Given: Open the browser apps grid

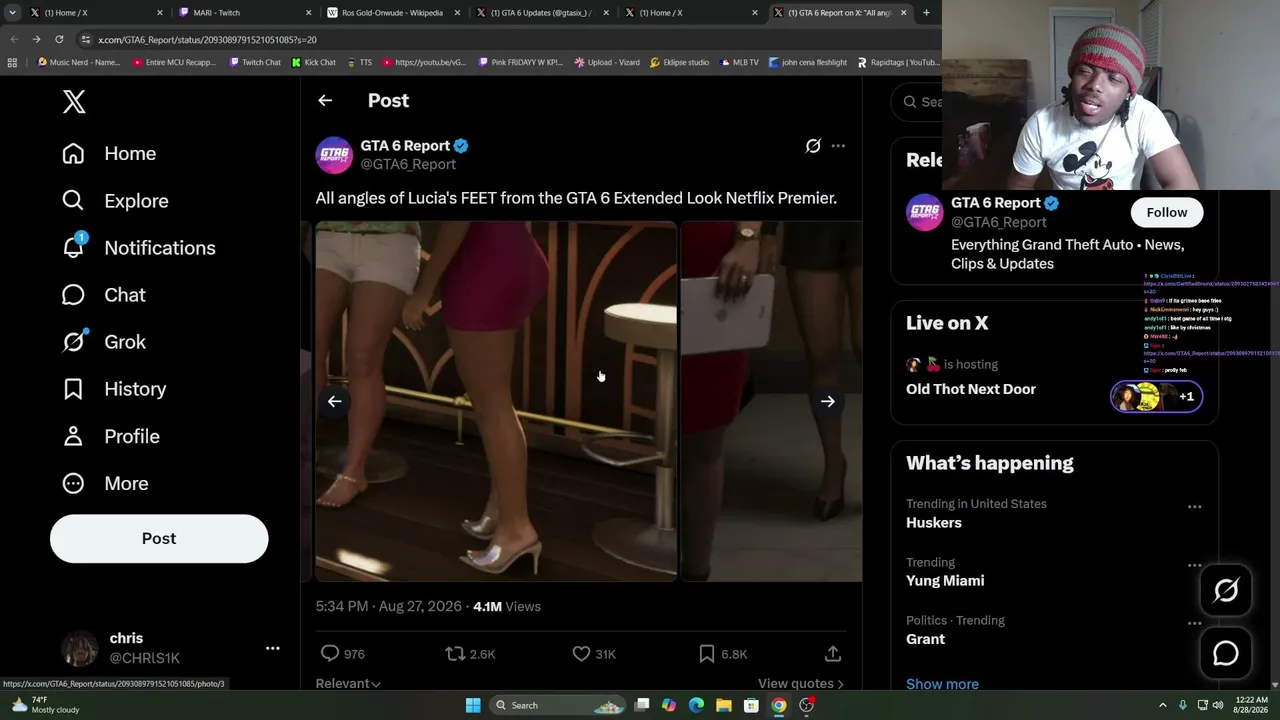Looking at the screenshot, I should coord(12,62).
